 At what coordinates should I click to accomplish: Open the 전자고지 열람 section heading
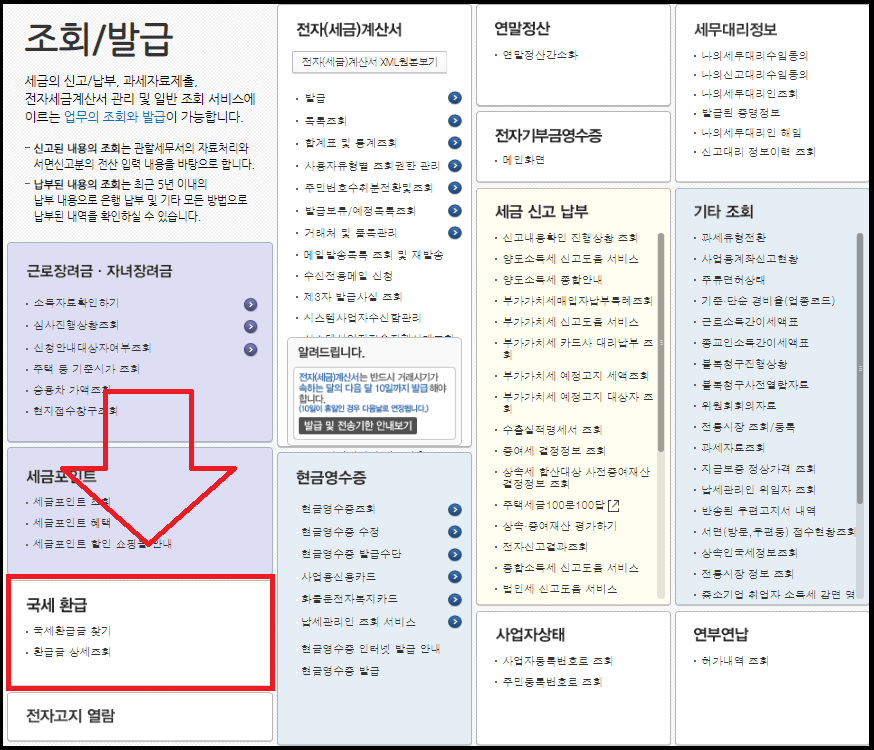tap(70, 715)
